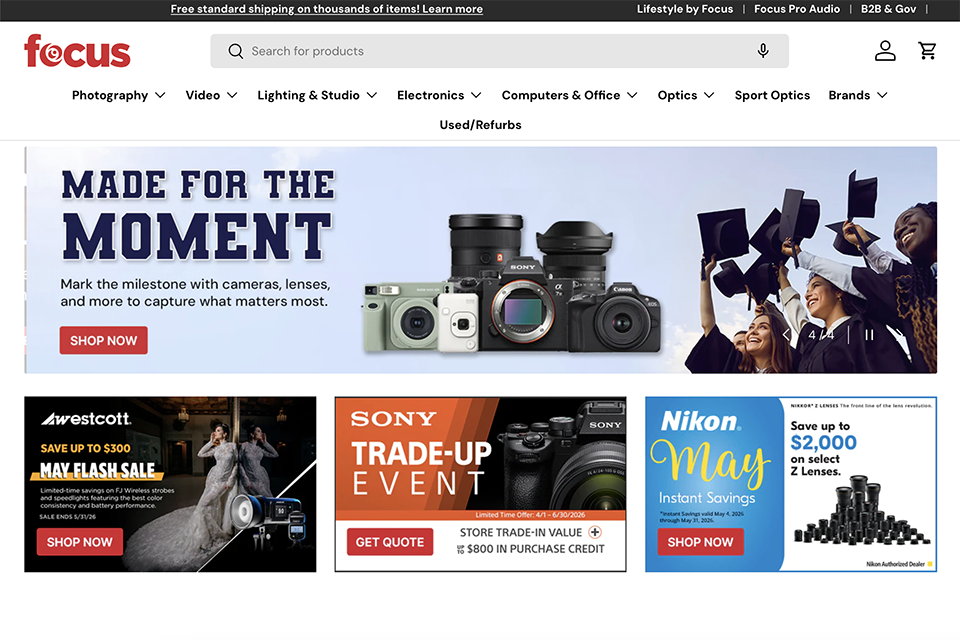Viewport: 960px width, 640px height.
Task: Open the Sony Trade-Up Event promo image
Action: pyautogui.click(x=481, y=484)
